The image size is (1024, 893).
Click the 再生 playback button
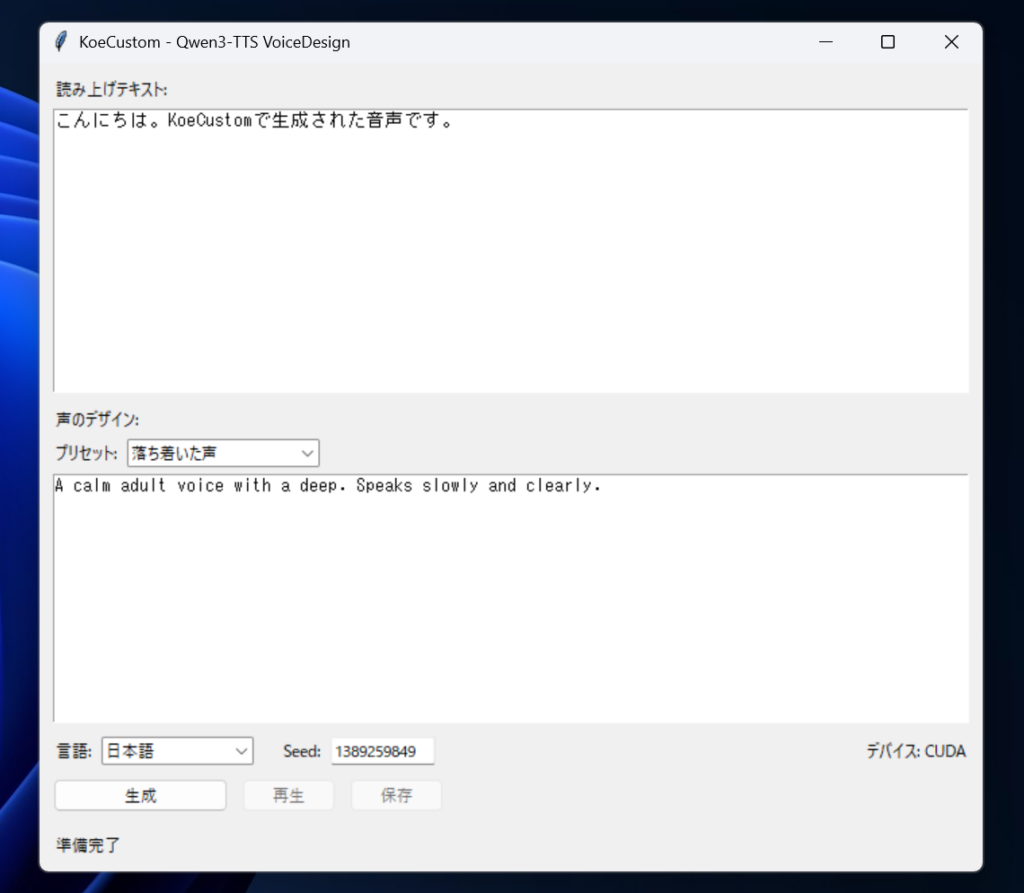(288, 796)
